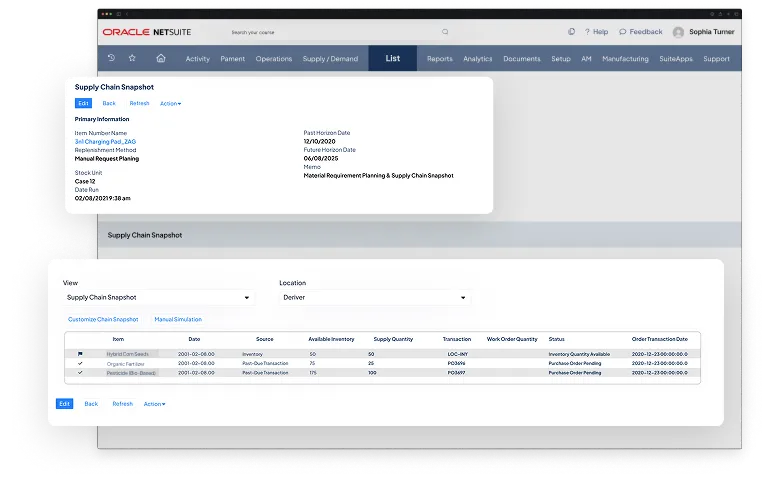Image resolution: width=771 pixels, height=485 pixels.
Task: Click the Status column header
Action: pos(557,339)
